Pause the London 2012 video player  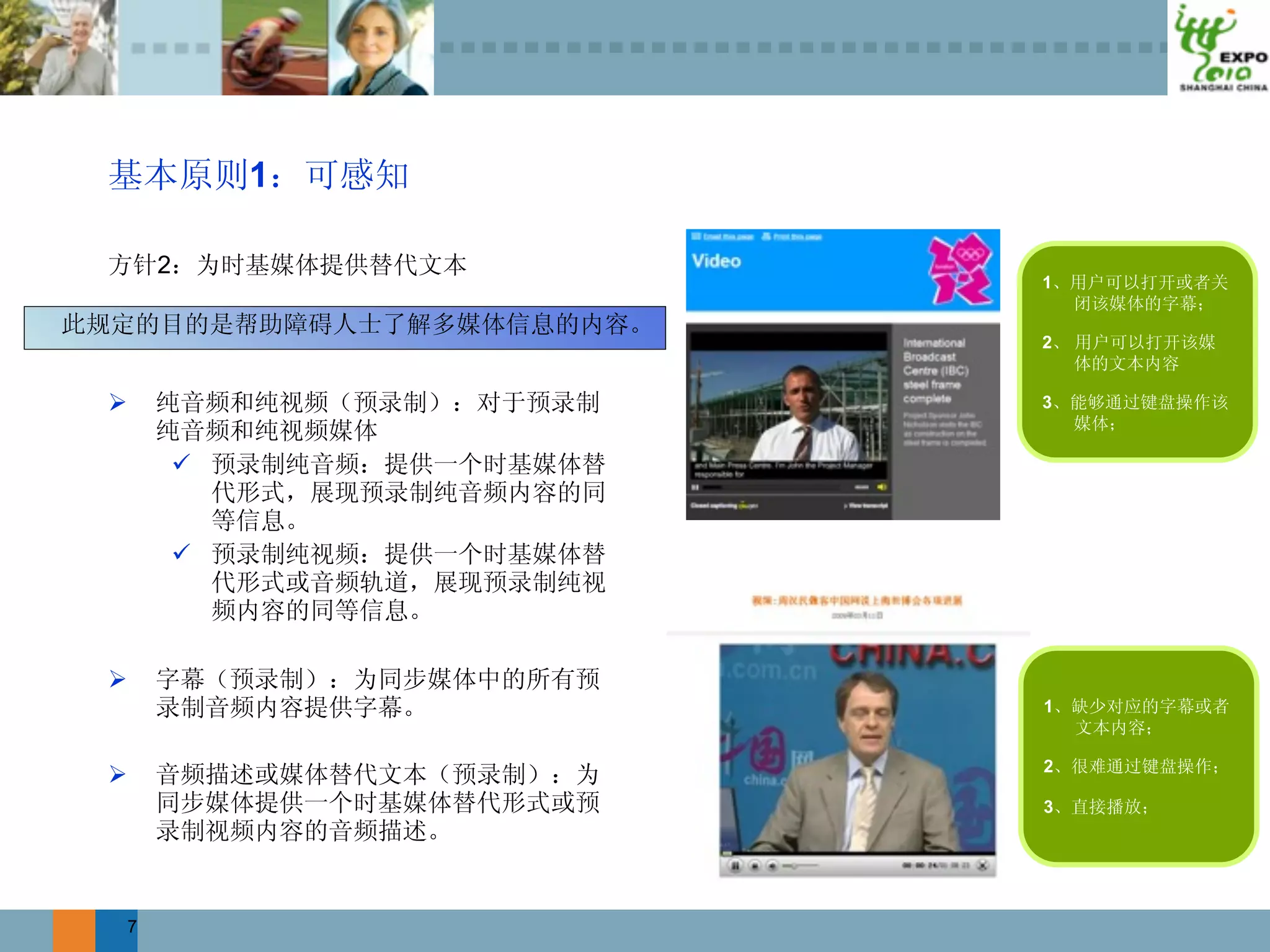pyautogui.click(x=695, y=488)
